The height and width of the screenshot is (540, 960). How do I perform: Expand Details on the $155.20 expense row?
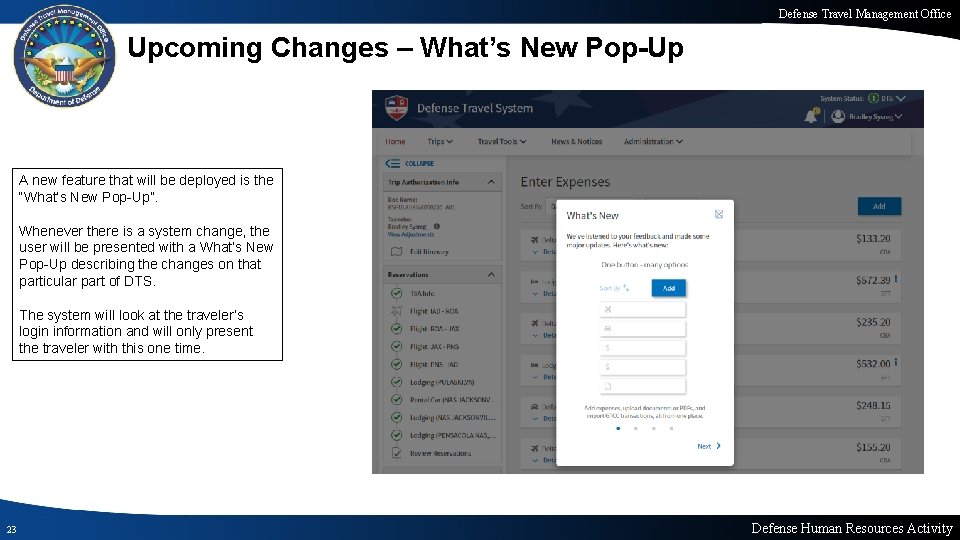tap(544, 460)
